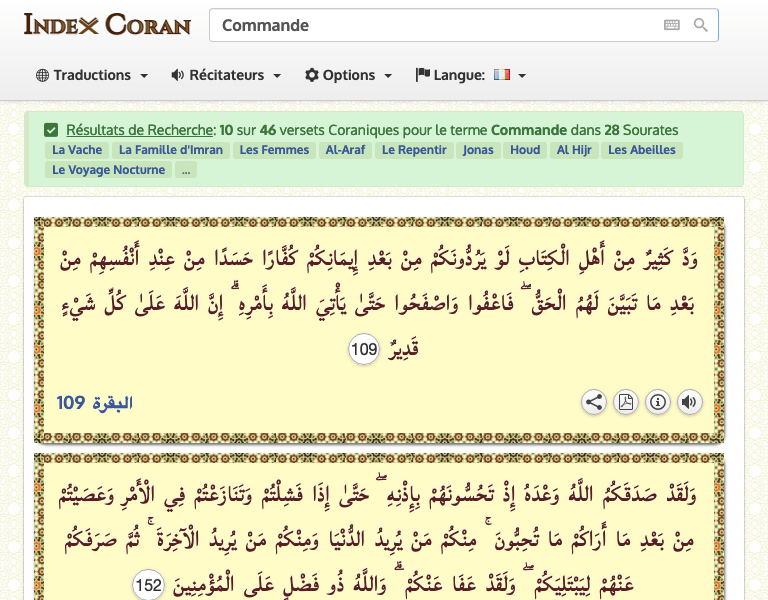This screenshot has height=600, width=768.
Task: Click the search field containing Commande
Action: pos(435,25)
